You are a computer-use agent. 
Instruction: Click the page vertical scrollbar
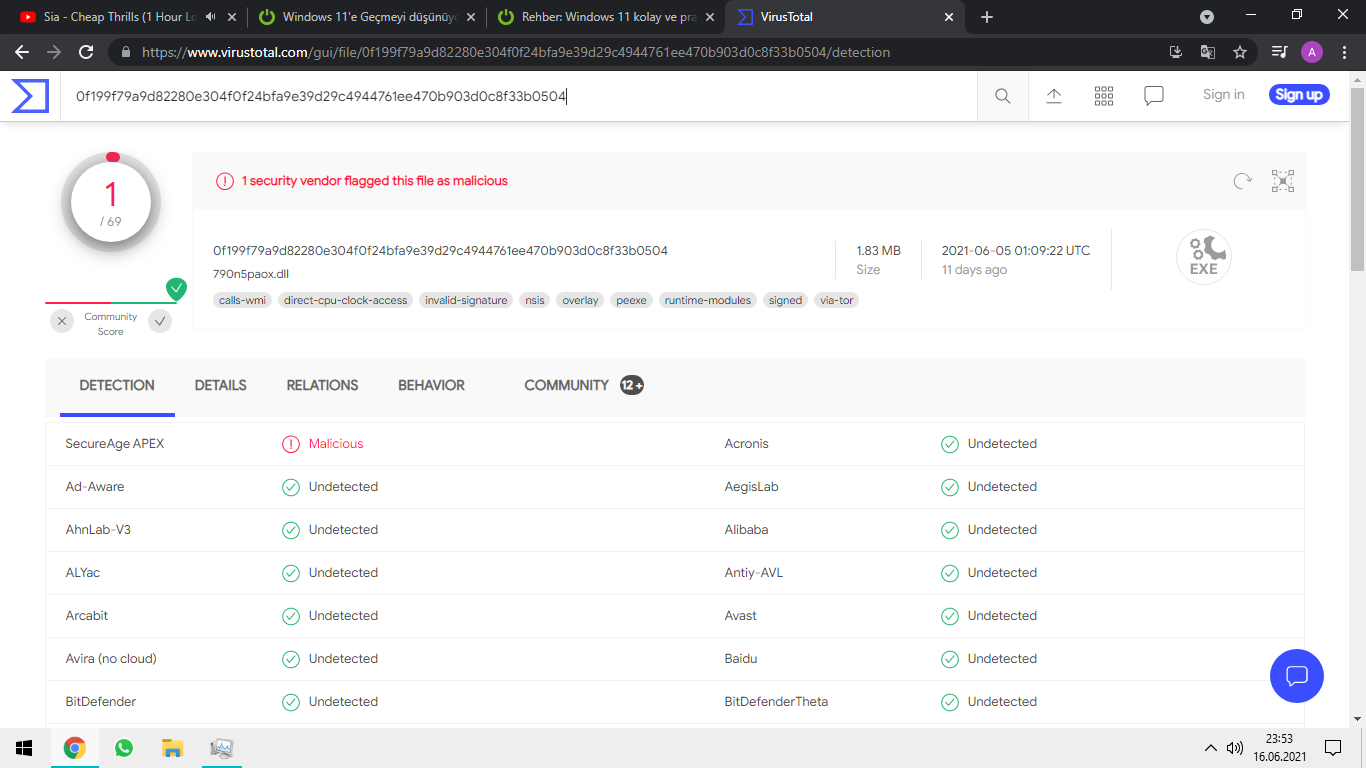pyautogui.click(x=1357, y=180)
